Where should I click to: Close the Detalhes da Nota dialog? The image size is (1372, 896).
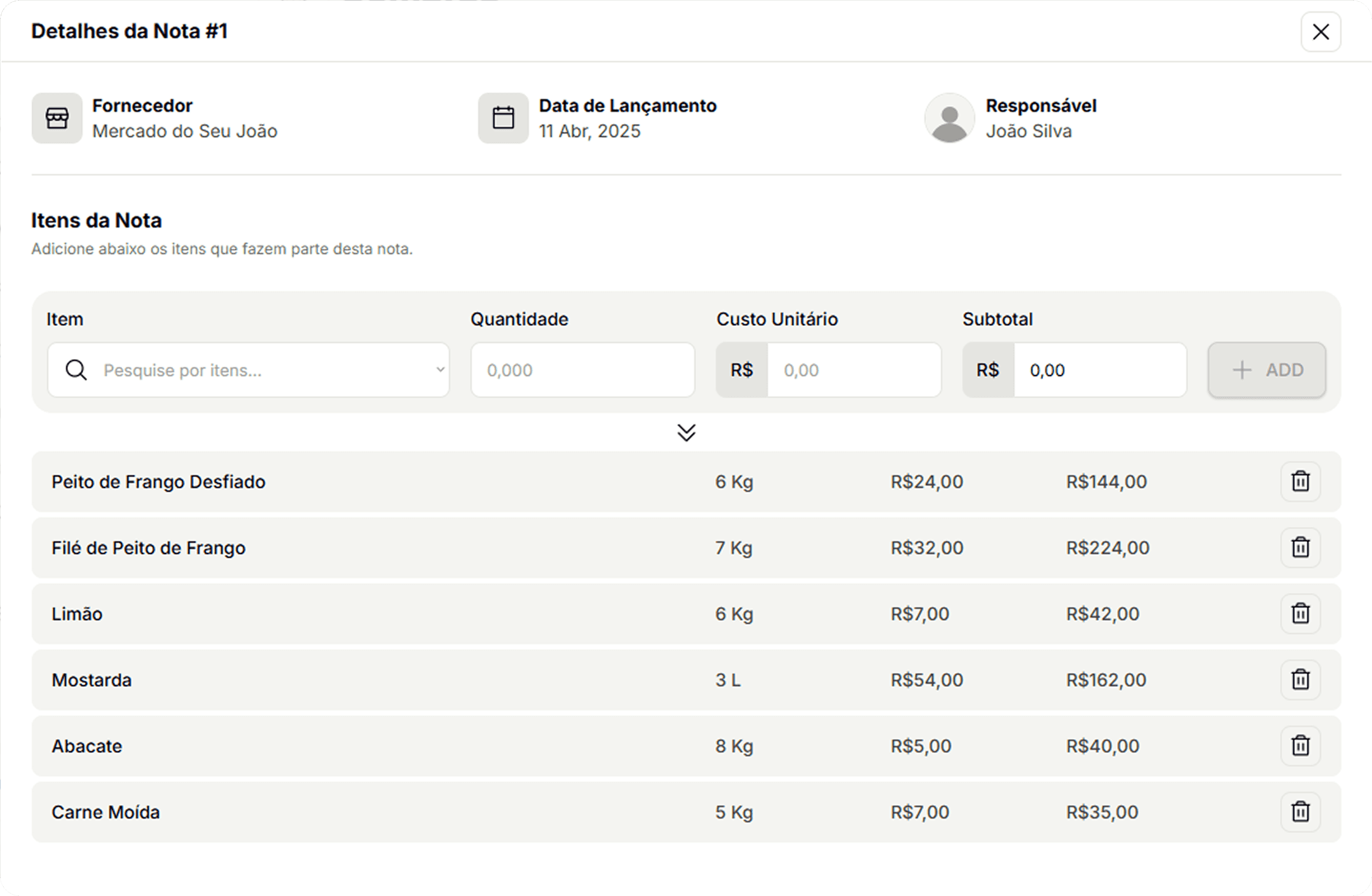click(x=1321, y=32)
